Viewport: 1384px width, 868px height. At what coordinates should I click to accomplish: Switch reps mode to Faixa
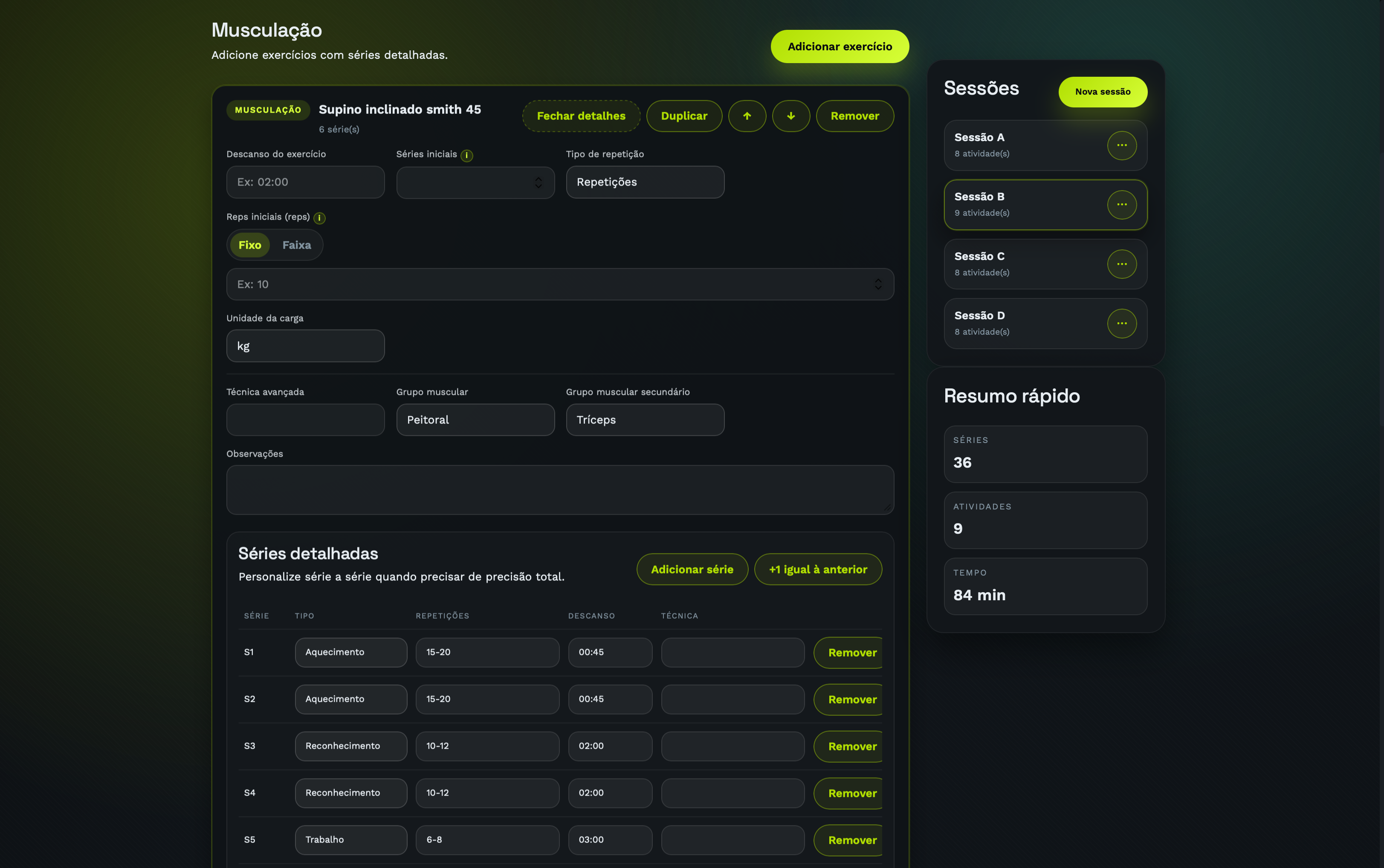[x=296, y=245]
